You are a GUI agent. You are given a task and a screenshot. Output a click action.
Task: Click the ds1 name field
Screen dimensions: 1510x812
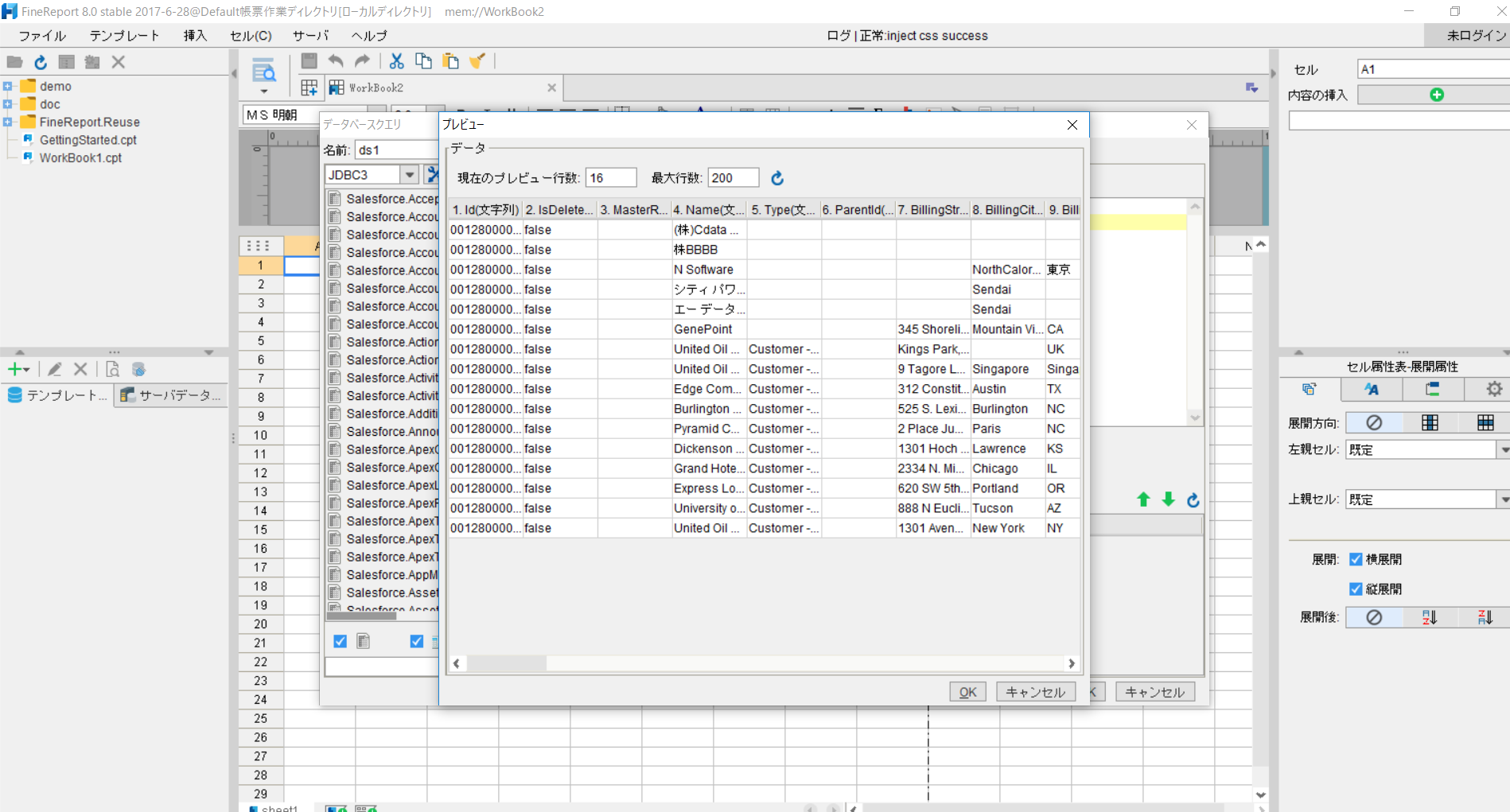(396, 150)
